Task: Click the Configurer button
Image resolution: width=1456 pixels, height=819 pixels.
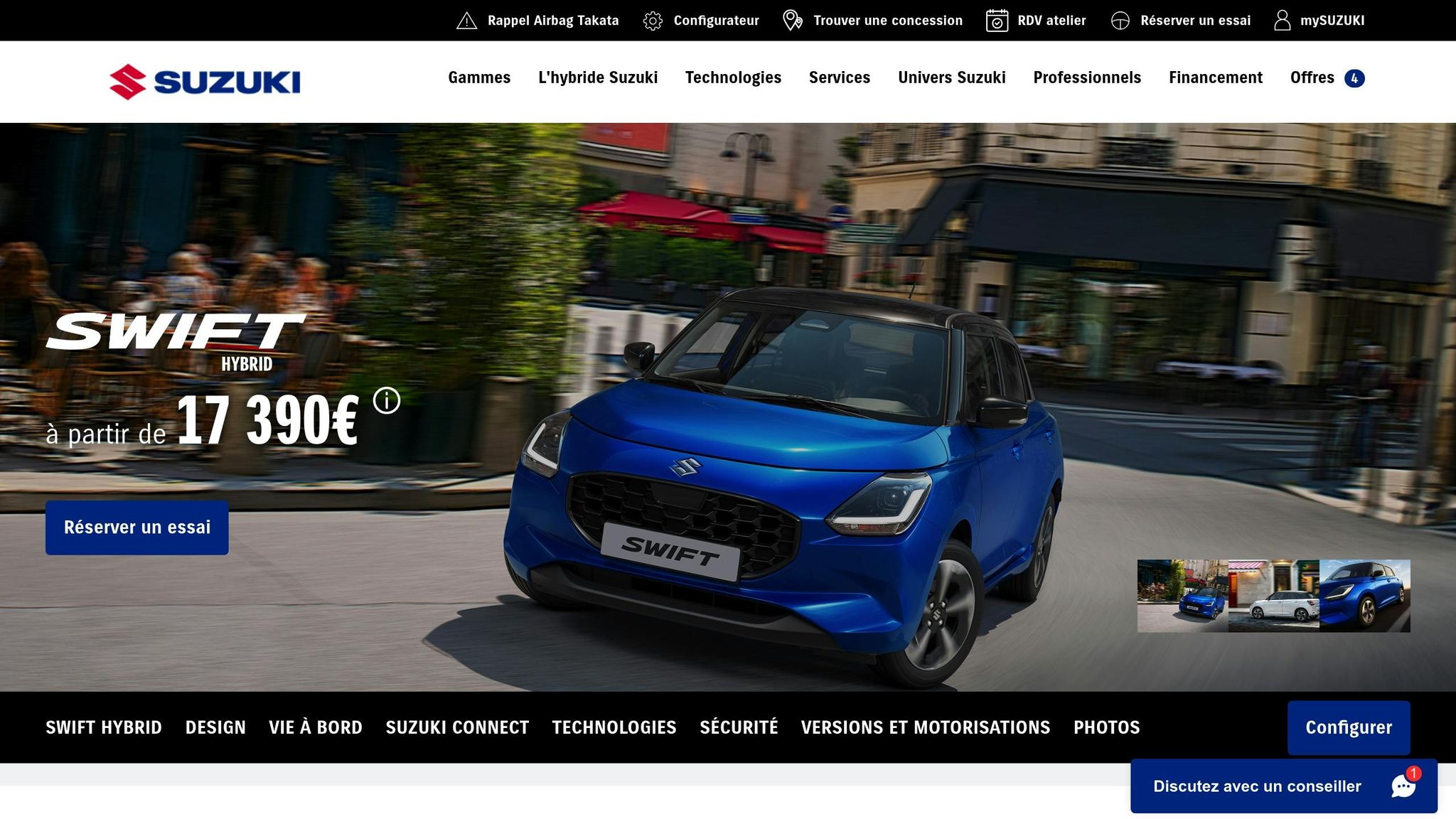Action: [1348, 727]
